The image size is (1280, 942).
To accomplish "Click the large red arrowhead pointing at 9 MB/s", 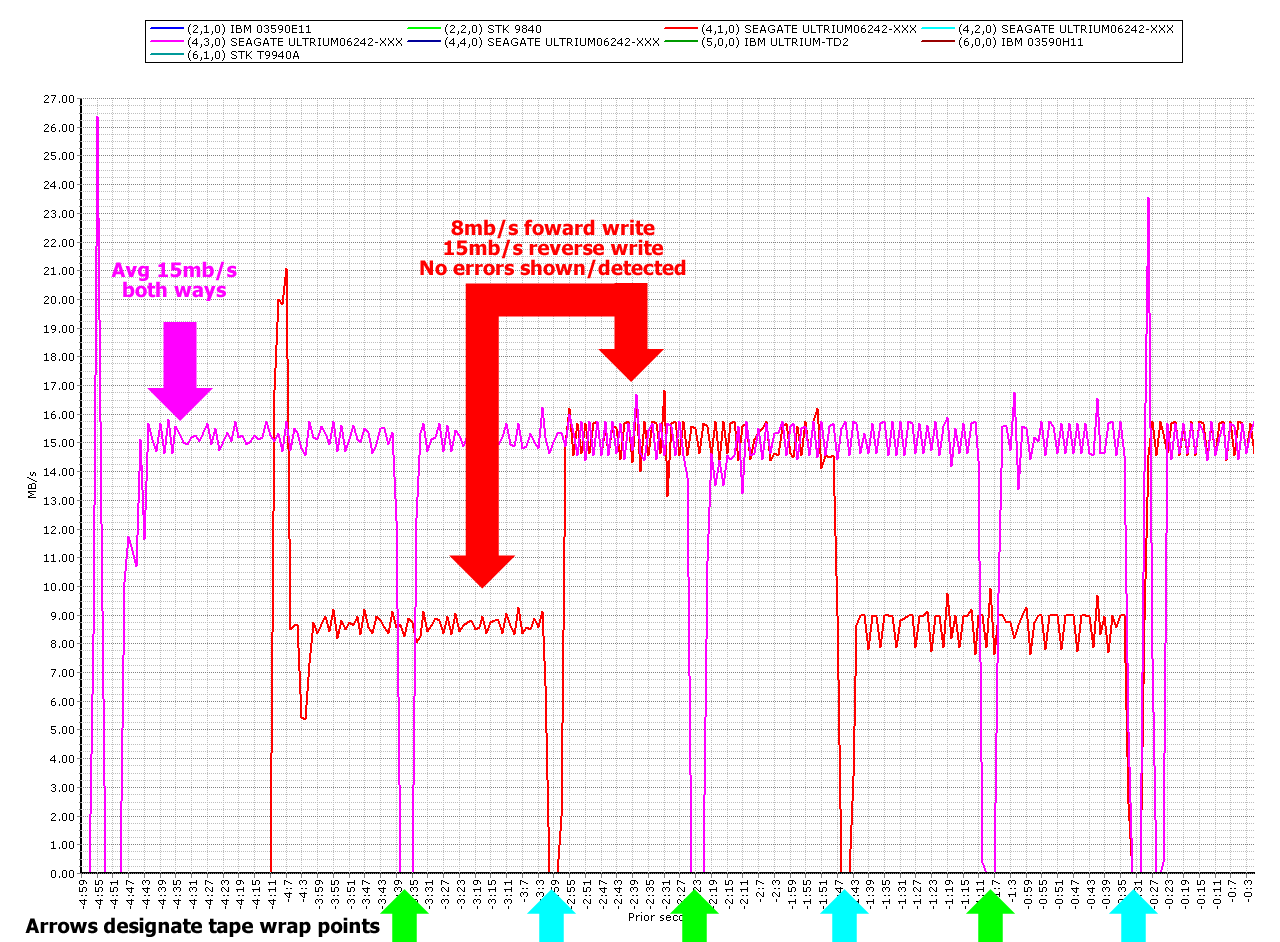I will point(482,568).
